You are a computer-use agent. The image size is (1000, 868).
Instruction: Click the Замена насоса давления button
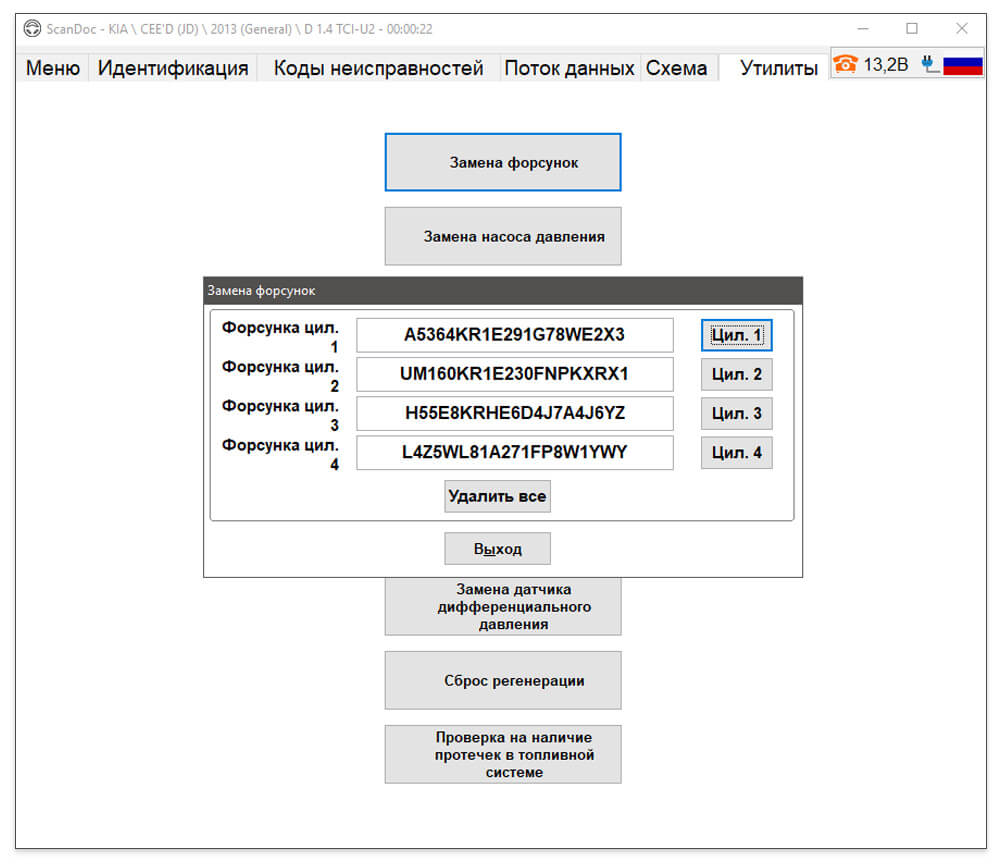(503, 236)
